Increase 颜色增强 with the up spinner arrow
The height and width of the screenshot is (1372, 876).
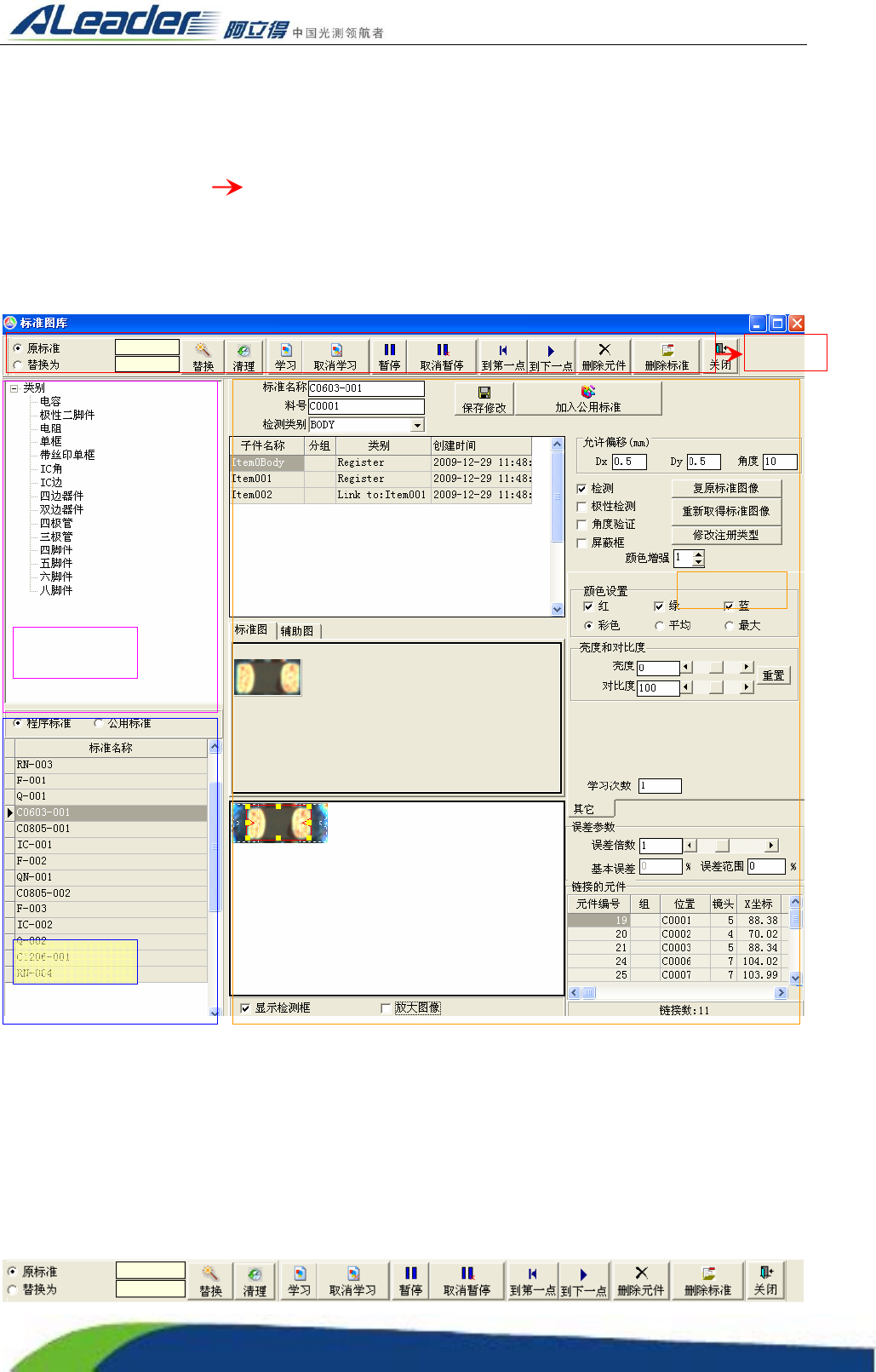(699, 554)
